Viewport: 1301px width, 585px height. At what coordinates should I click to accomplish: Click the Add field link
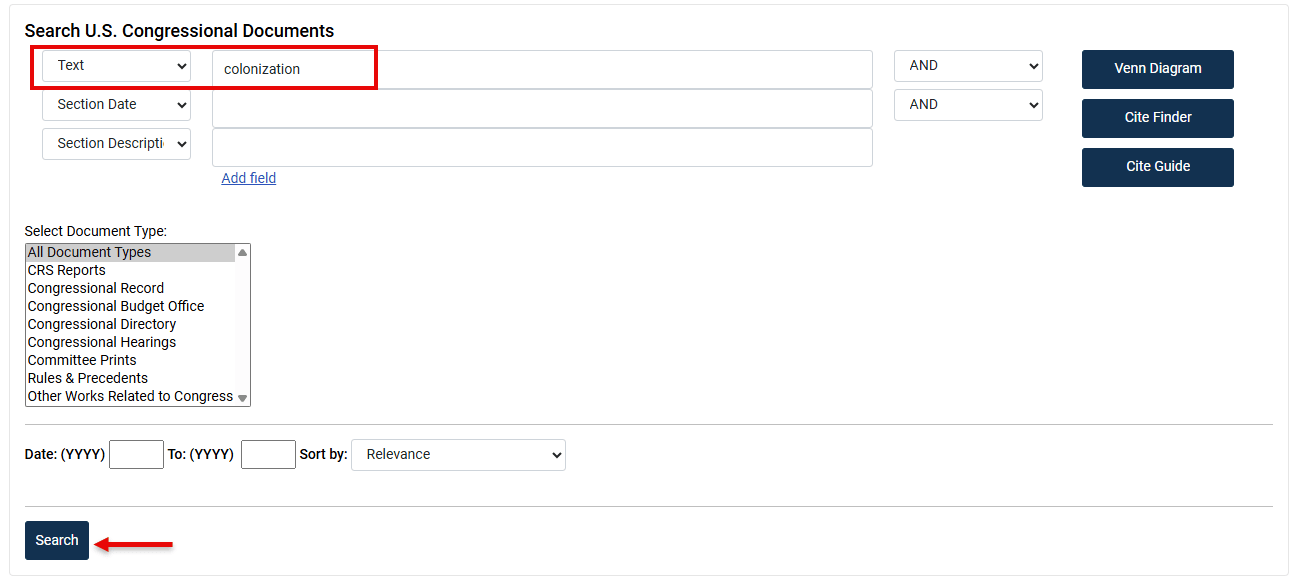249,178
